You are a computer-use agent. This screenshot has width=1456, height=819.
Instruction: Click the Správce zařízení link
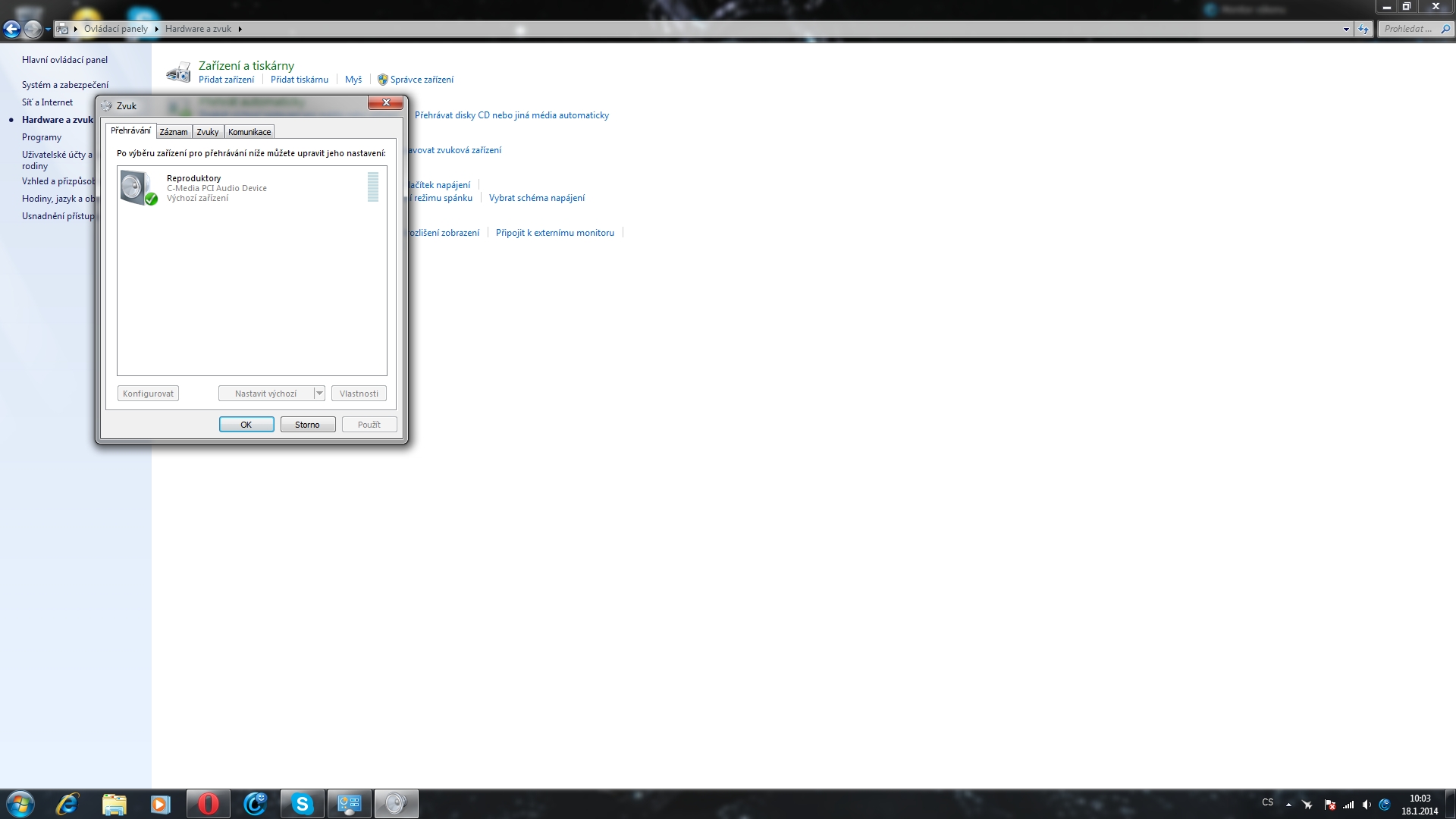pos(422,80)
